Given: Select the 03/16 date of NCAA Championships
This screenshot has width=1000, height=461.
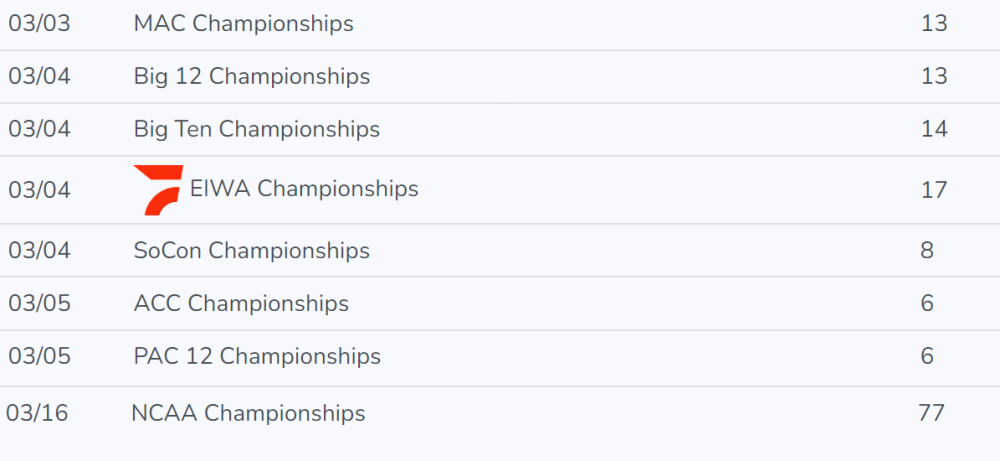Looking at the screenshot, I should pos(37,413).
